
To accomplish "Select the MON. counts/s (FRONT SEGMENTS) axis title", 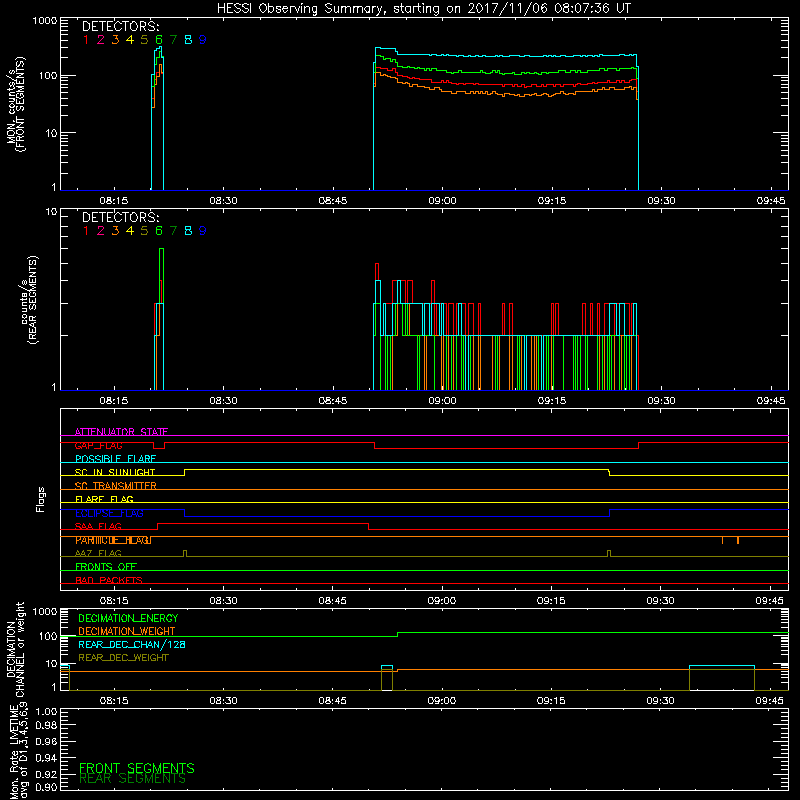I will 16,104.
